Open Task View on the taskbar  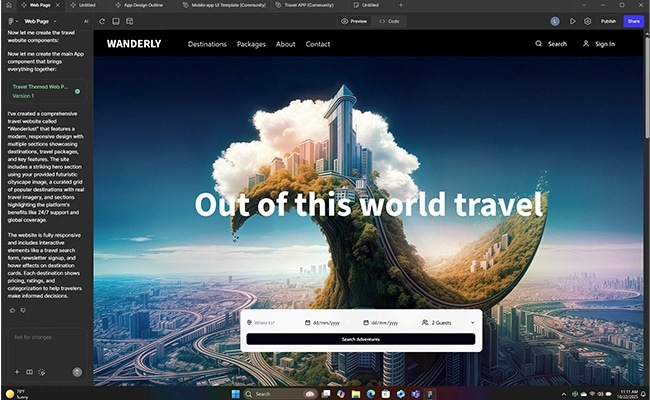point(326,394)
